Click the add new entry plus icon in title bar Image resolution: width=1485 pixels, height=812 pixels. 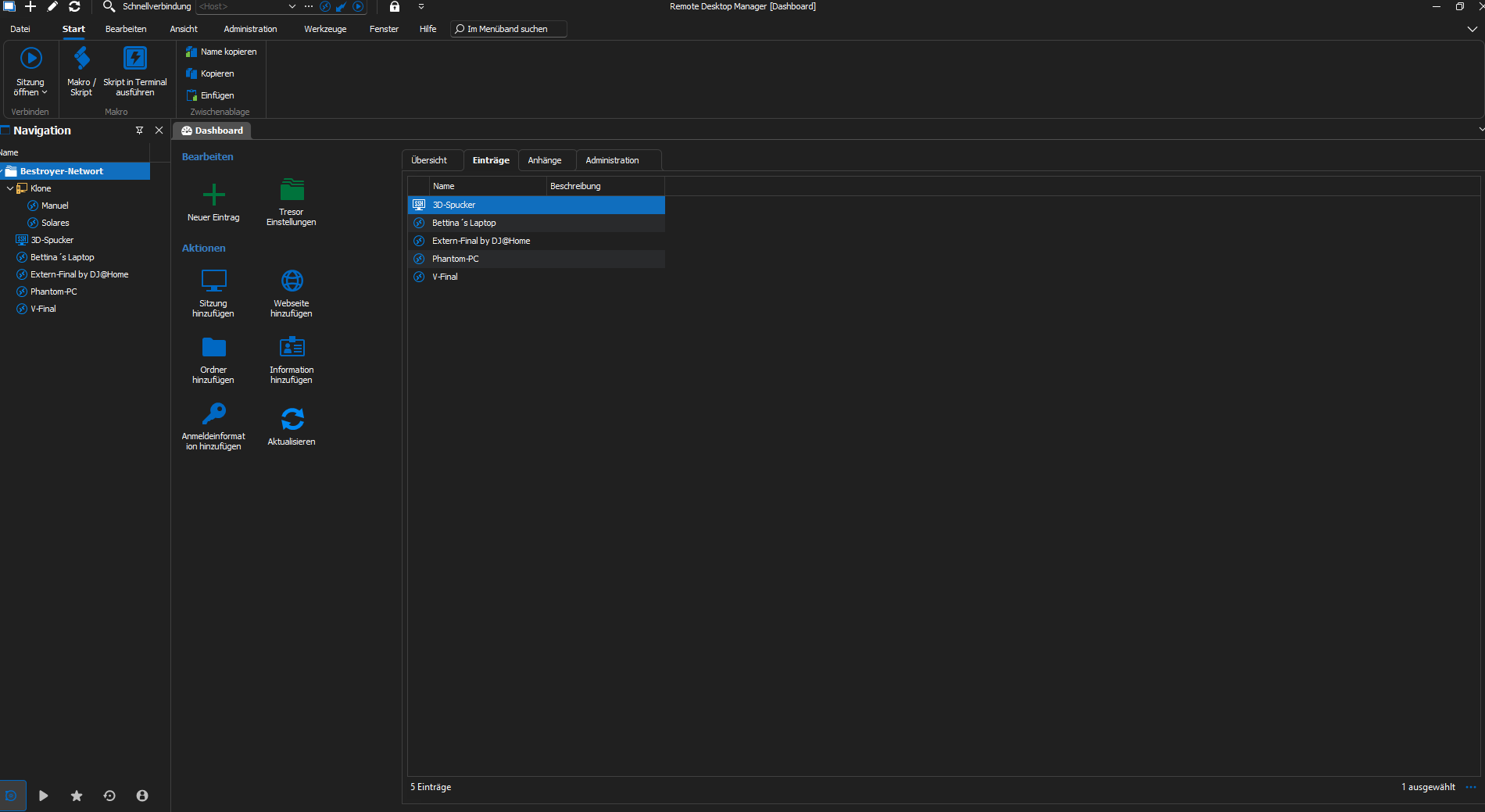click(30, 6)
